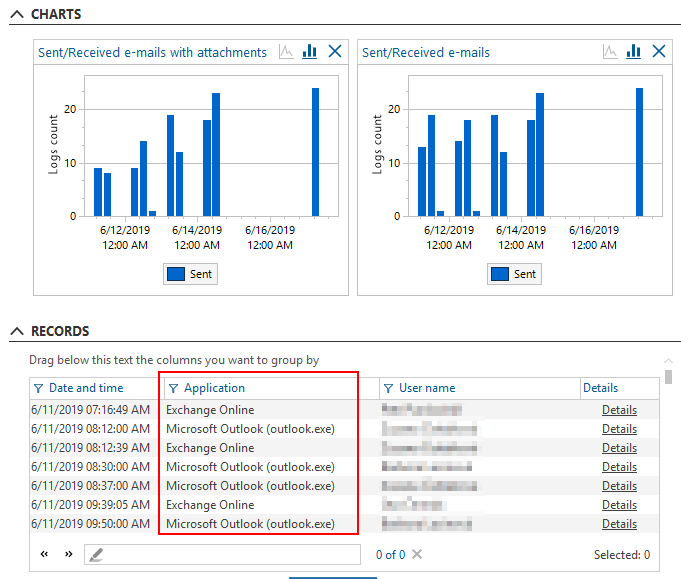The width and height of the screenshot is (681, 579).
Task: Switch Sent/Received e-mails chart to line view
Action: (610, 52)
